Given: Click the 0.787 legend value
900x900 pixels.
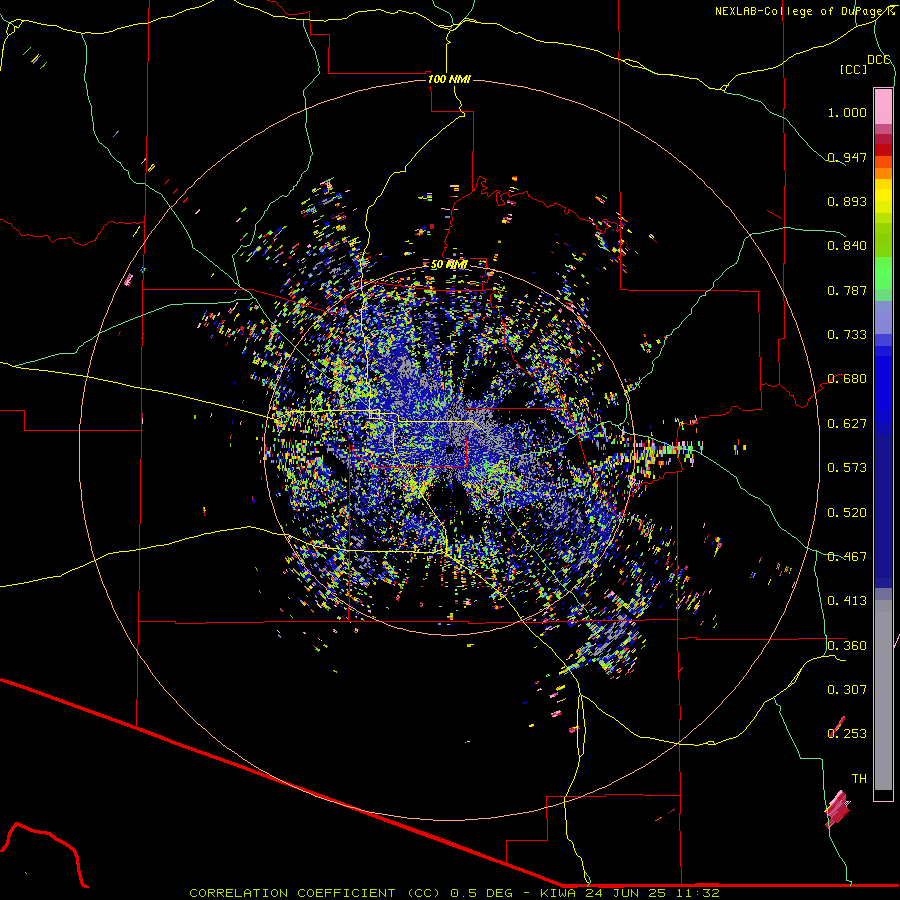Looking at the screenshot, I should tap(847, 290).
